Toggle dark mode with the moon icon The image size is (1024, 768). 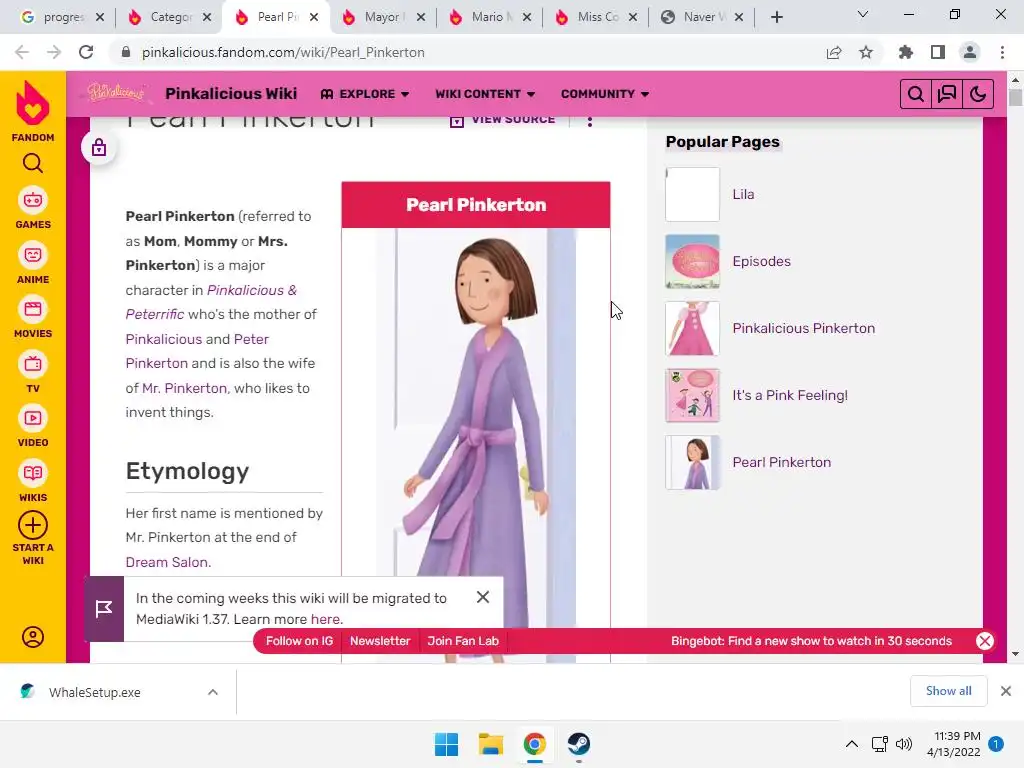click(x=978, y=95)
